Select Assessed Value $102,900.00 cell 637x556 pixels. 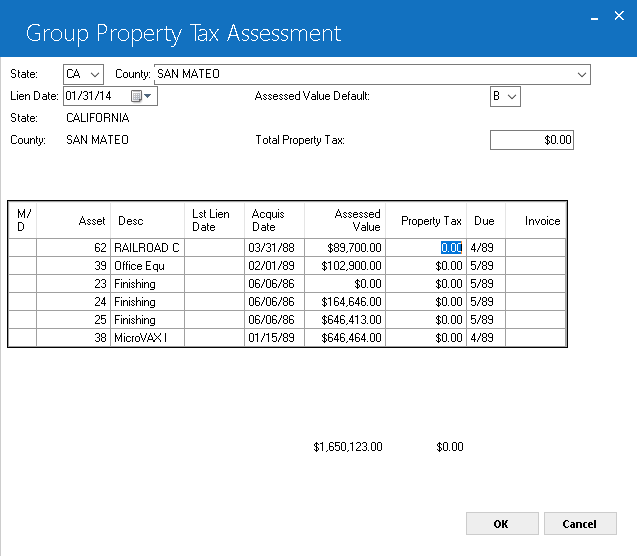coord(345,266)
